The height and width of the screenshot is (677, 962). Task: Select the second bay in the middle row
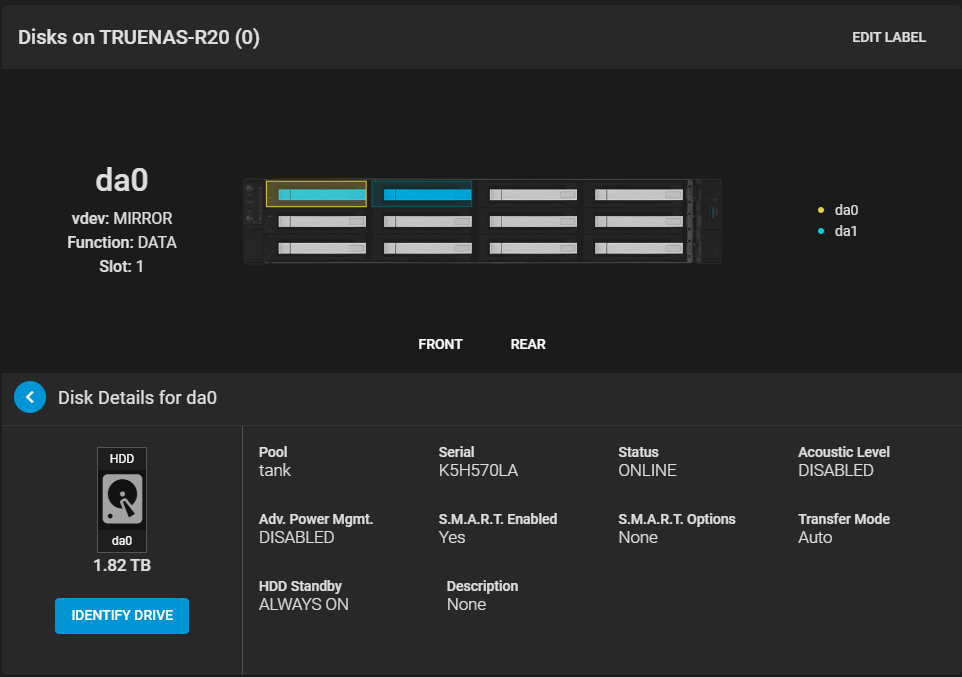(428, 222)
